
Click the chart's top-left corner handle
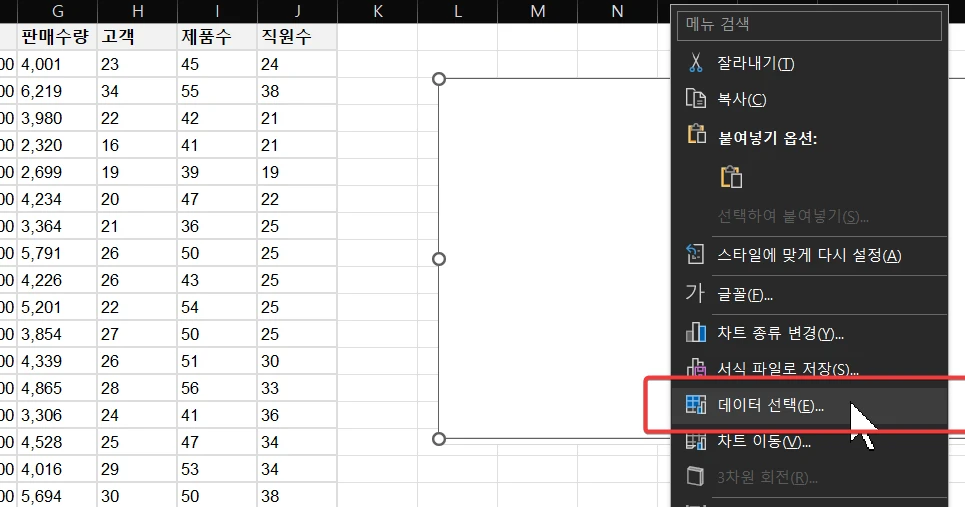(x=438, y=79)
